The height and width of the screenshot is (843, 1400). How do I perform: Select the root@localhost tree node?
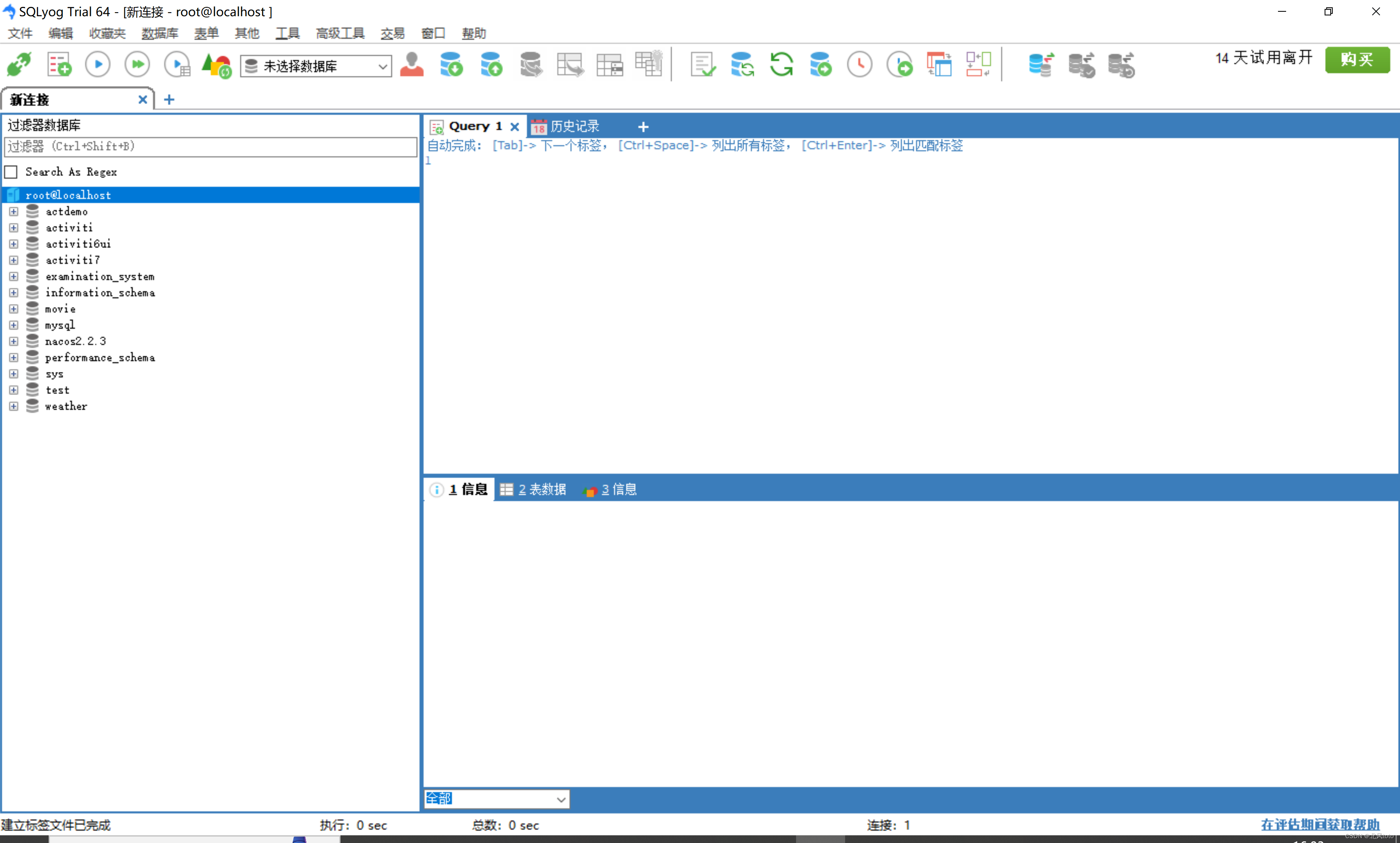(211, 195)
